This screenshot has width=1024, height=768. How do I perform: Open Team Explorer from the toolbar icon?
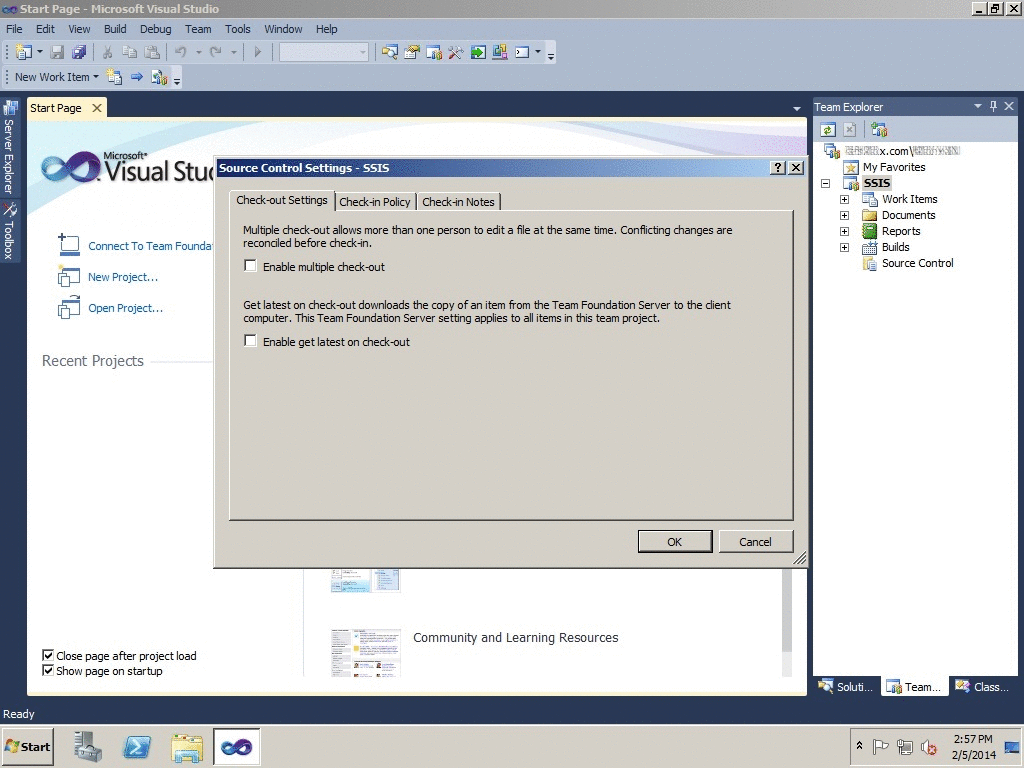(x=434, y=52)
